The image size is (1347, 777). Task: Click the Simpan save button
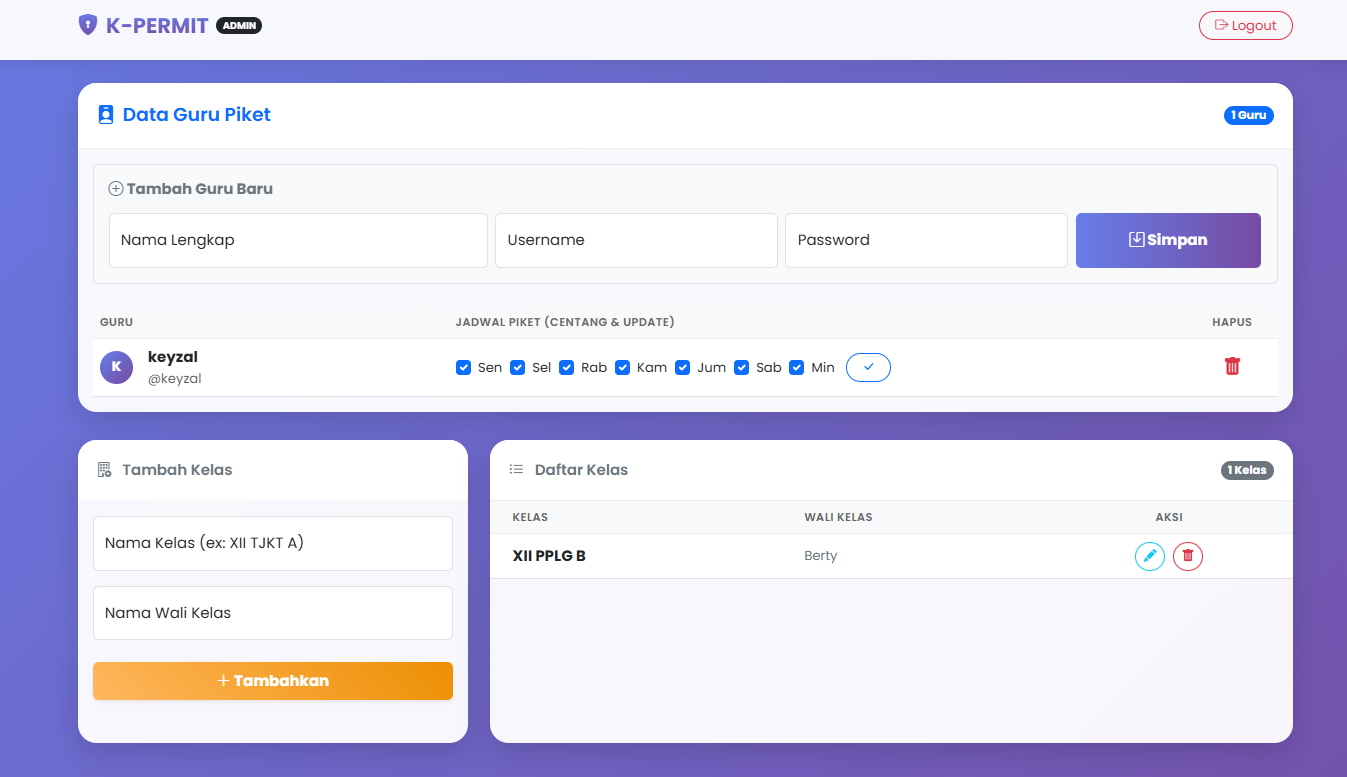[x=1168, y=240]
